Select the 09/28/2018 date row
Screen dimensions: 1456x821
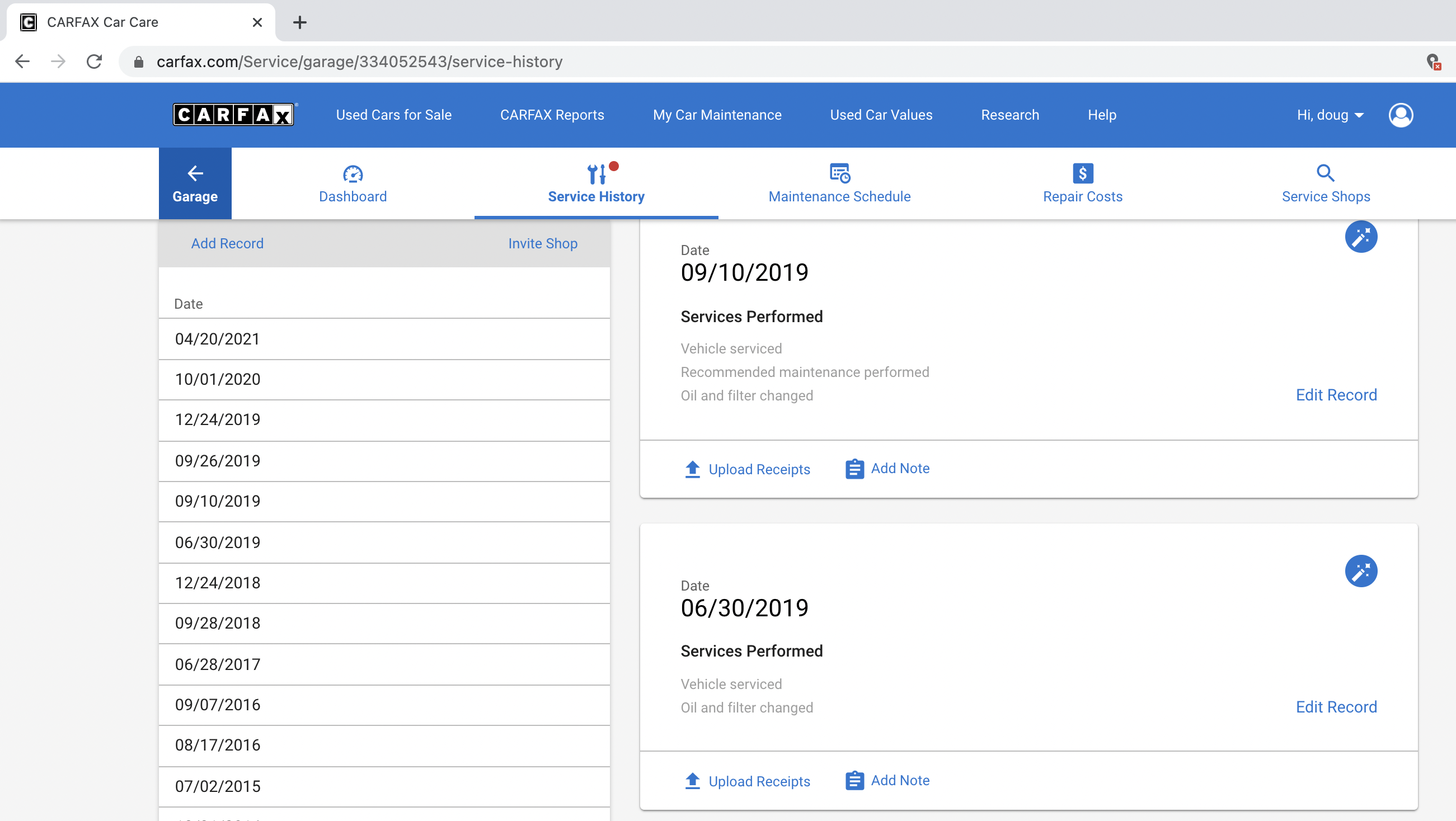(x=384, y=624)
